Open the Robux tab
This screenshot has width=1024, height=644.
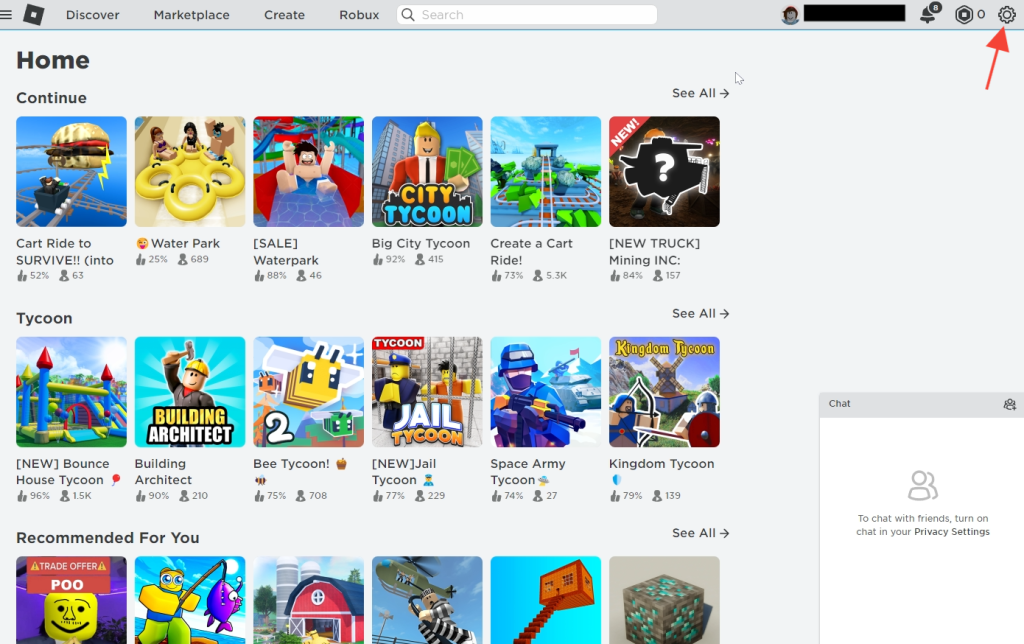[359, 14]
